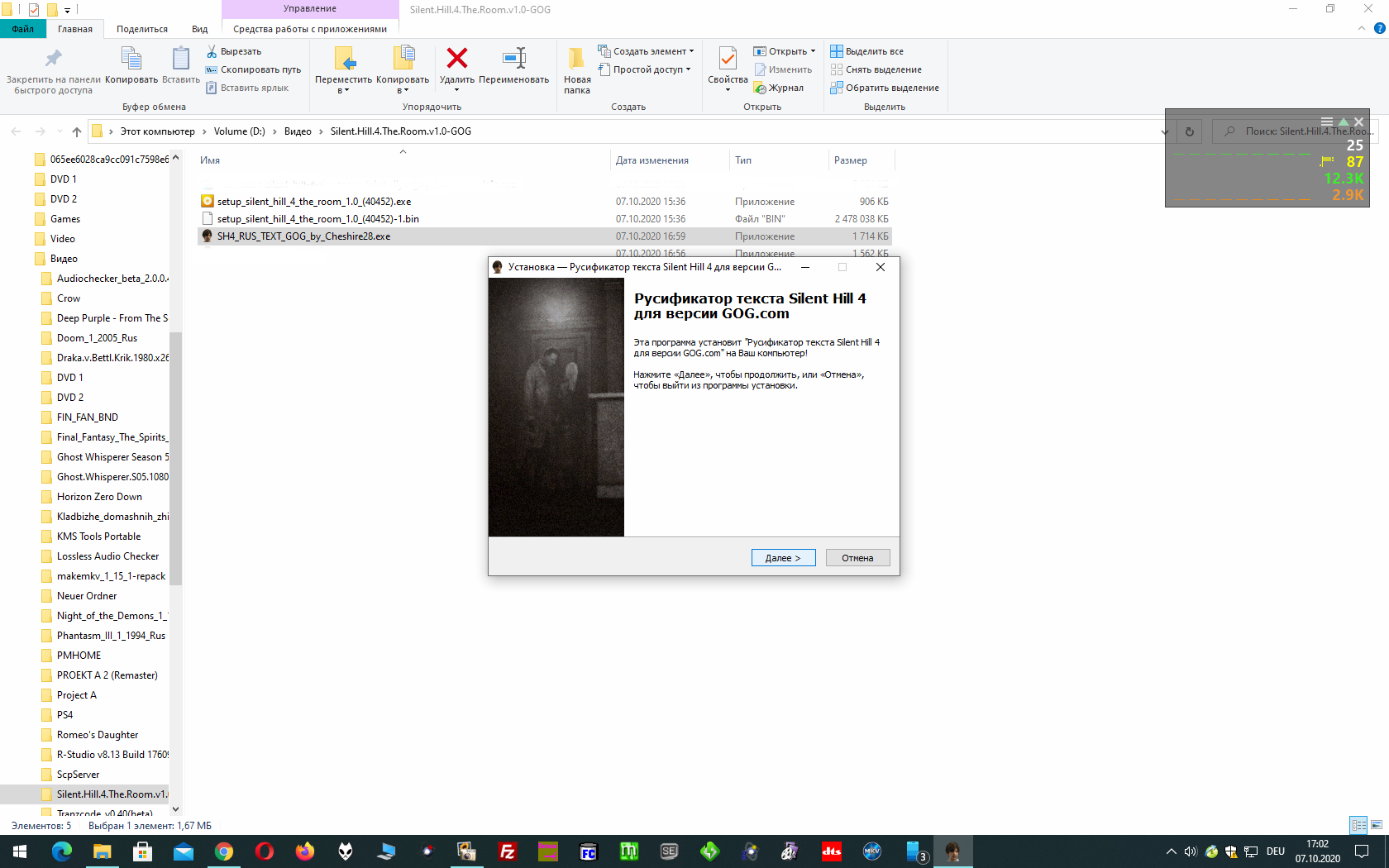Open FileZilla from the taskbar
The height and width of the screenshot is (868, 1389).
click(508, 851)
